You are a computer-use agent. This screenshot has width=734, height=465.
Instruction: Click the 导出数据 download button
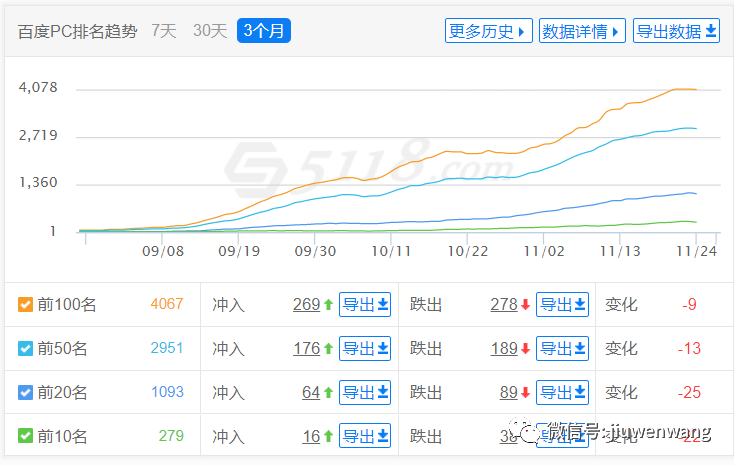(678, 31)
